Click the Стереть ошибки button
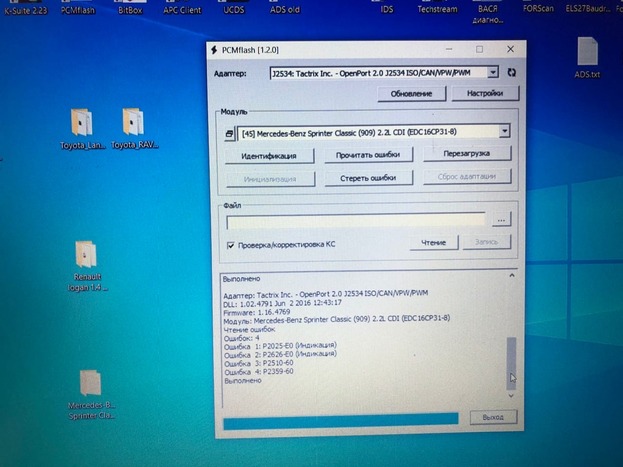Screen dimensions: 623x467 [368, 177]
